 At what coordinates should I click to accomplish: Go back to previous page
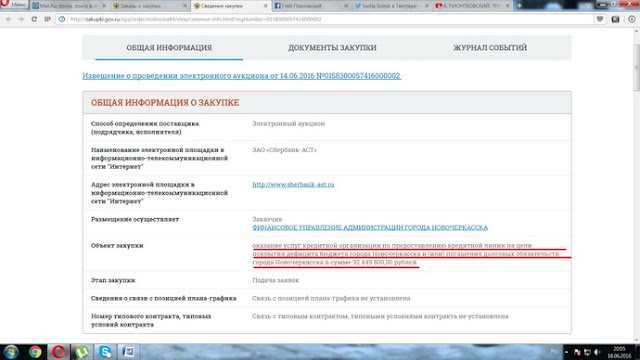(x=9, y=19)
